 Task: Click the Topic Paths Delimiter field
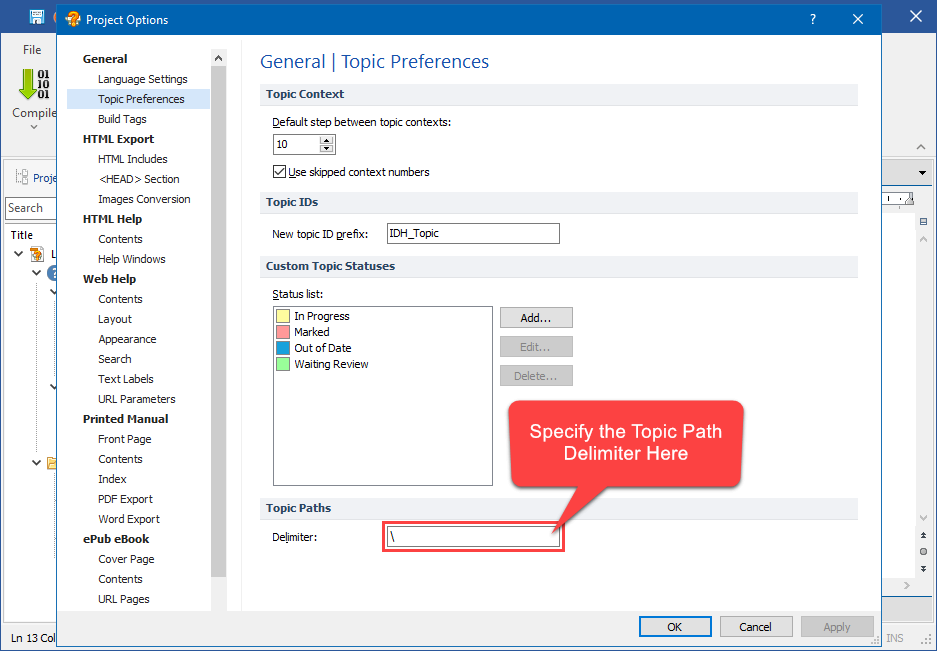pos(473,537)
